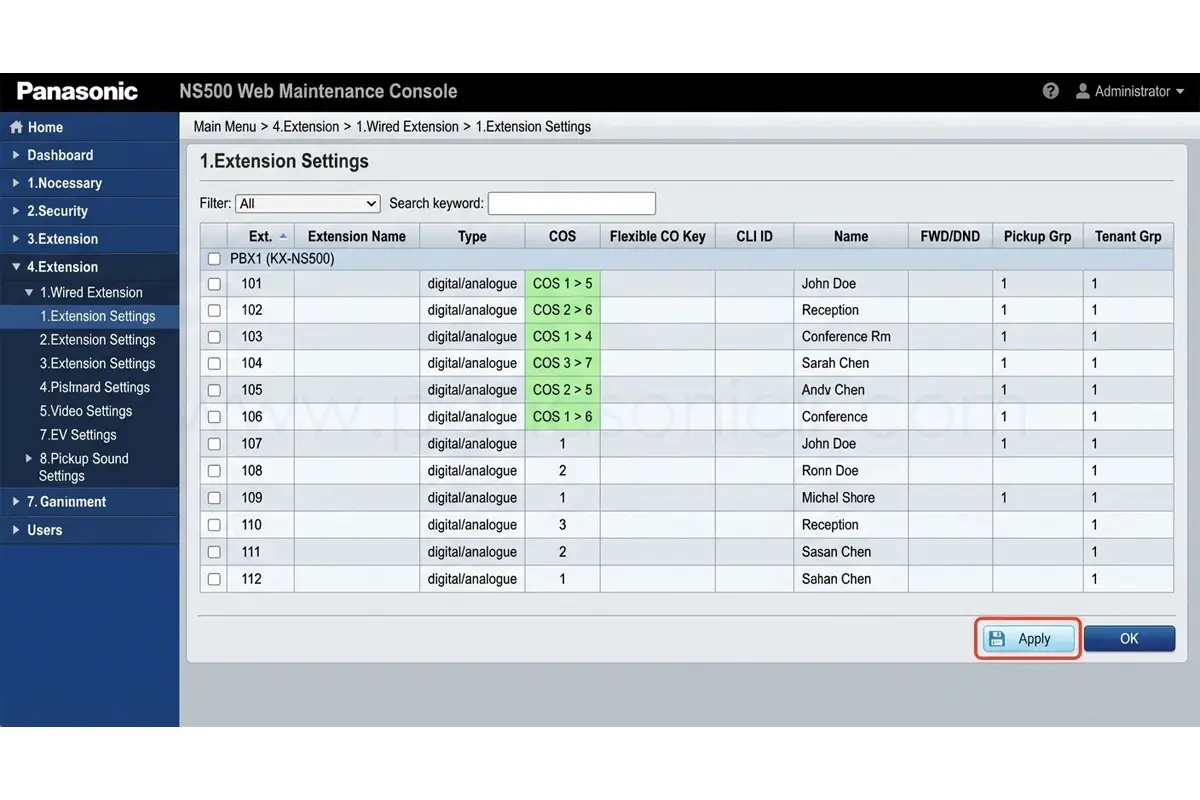
Task: Click the COS column header
Action: point(563,236)
